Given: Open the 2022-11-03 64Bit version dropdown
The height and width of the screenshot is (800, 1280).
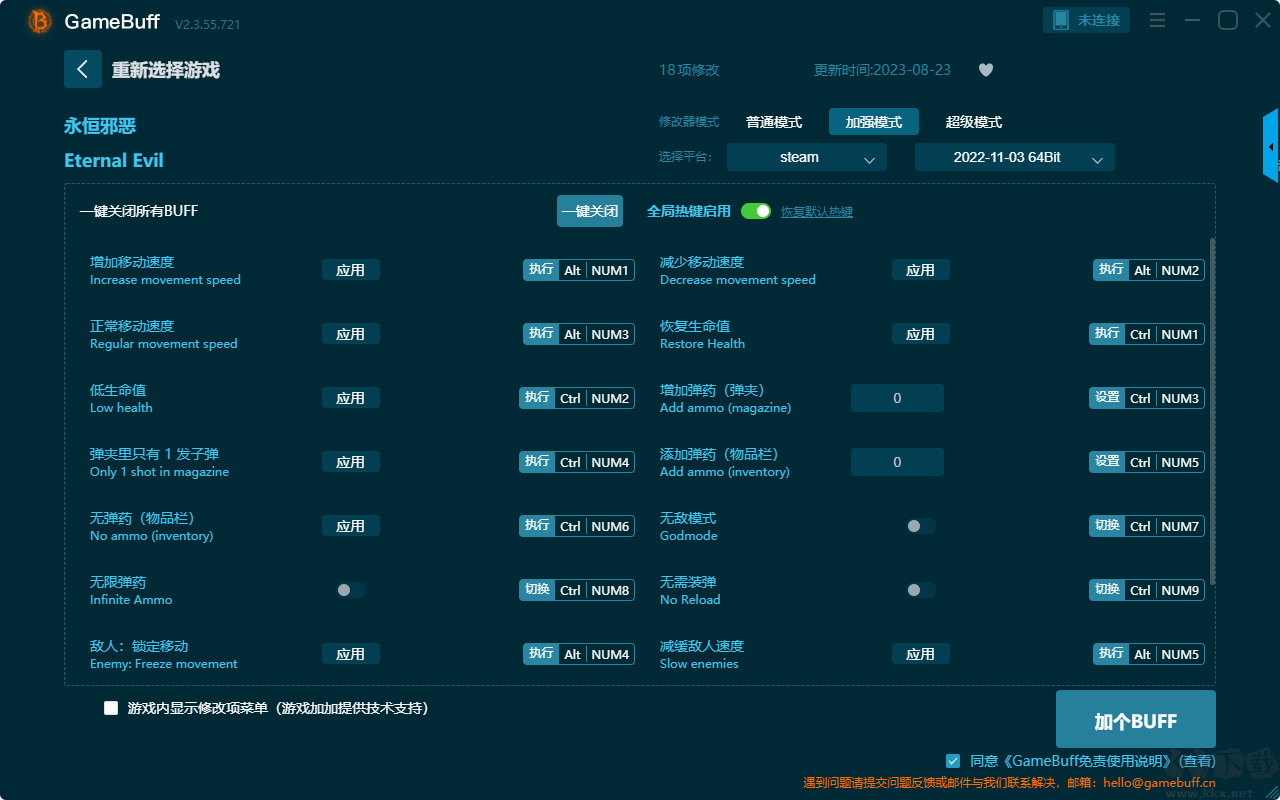Looking at the screenshot, I should pos(1015,157).
